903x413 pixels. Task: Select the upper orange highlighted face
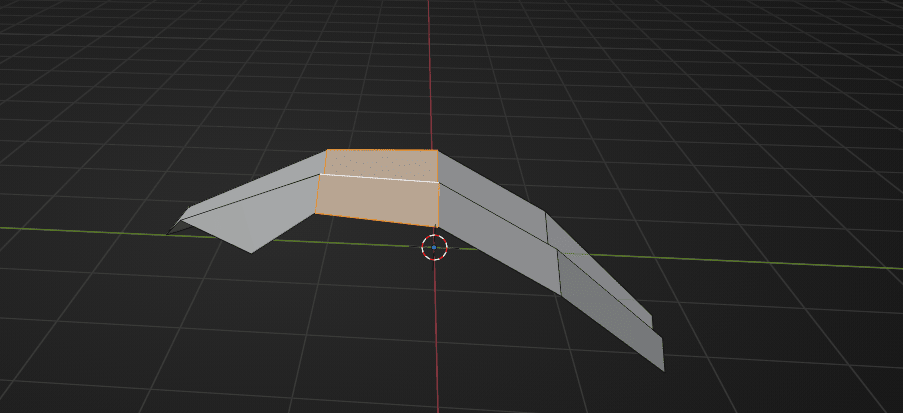[x=380, y=164]
